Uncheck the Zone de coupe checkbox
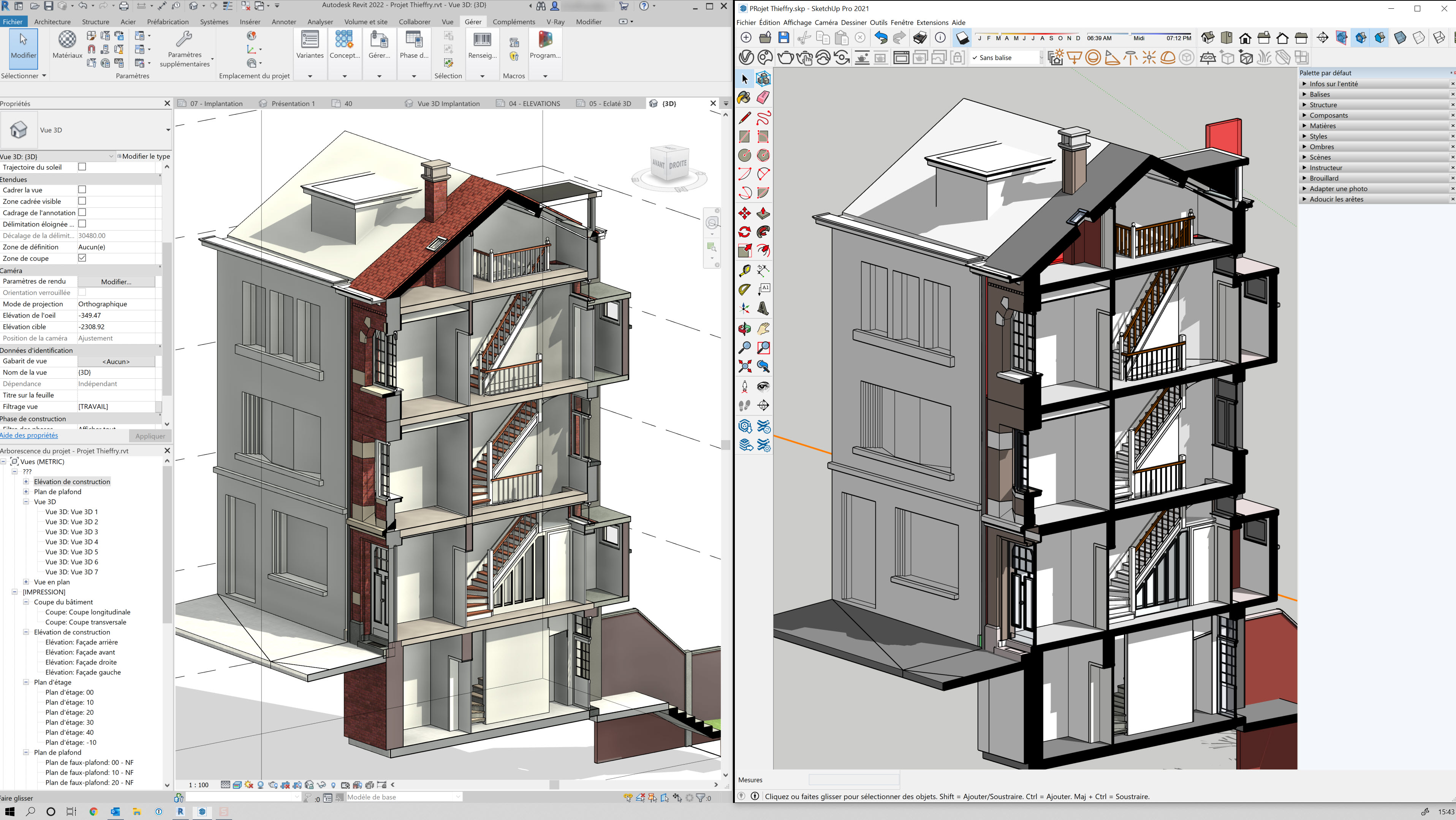 click(x=82, y=258)
